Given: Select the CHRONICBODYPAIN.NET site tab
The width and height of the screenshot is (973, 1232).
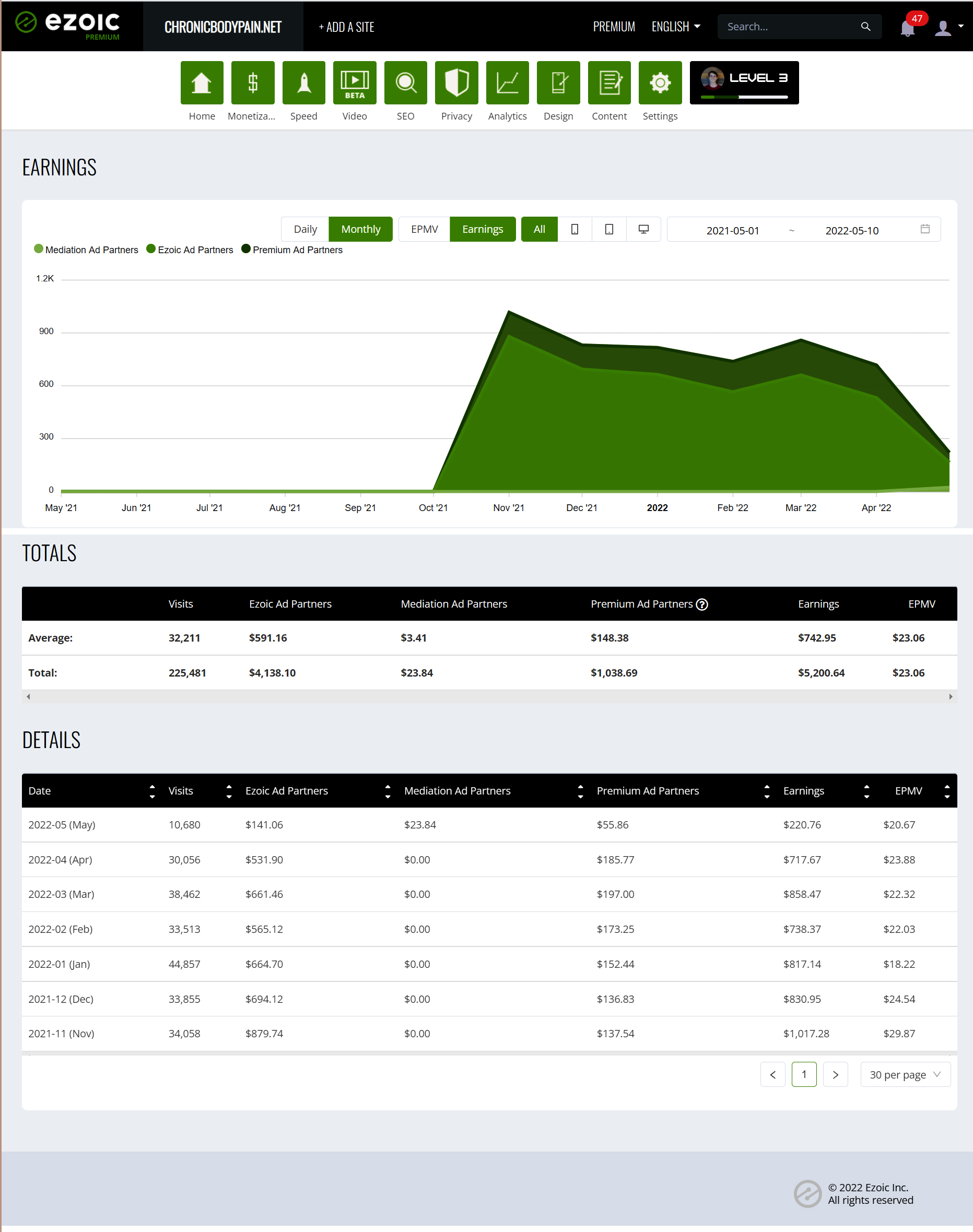Looking at the screenshot, I should click(222, 27).
